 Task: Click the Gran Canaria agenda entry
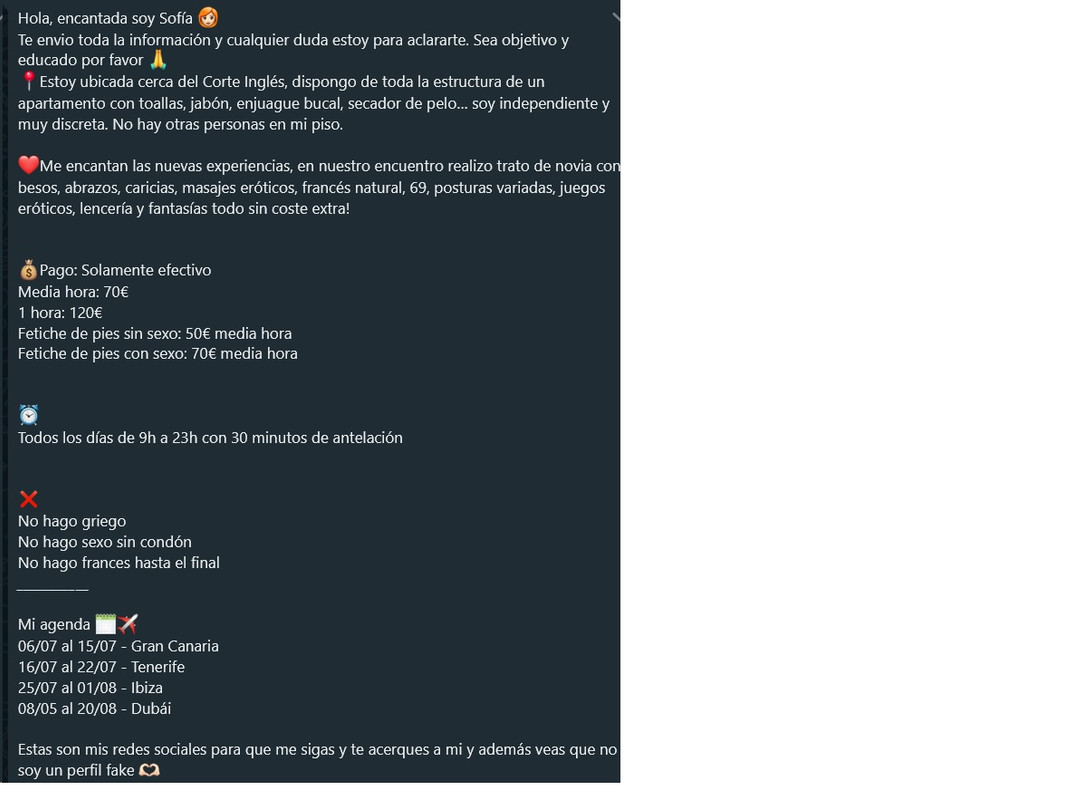pyautogui.click(x=118, y=646)
